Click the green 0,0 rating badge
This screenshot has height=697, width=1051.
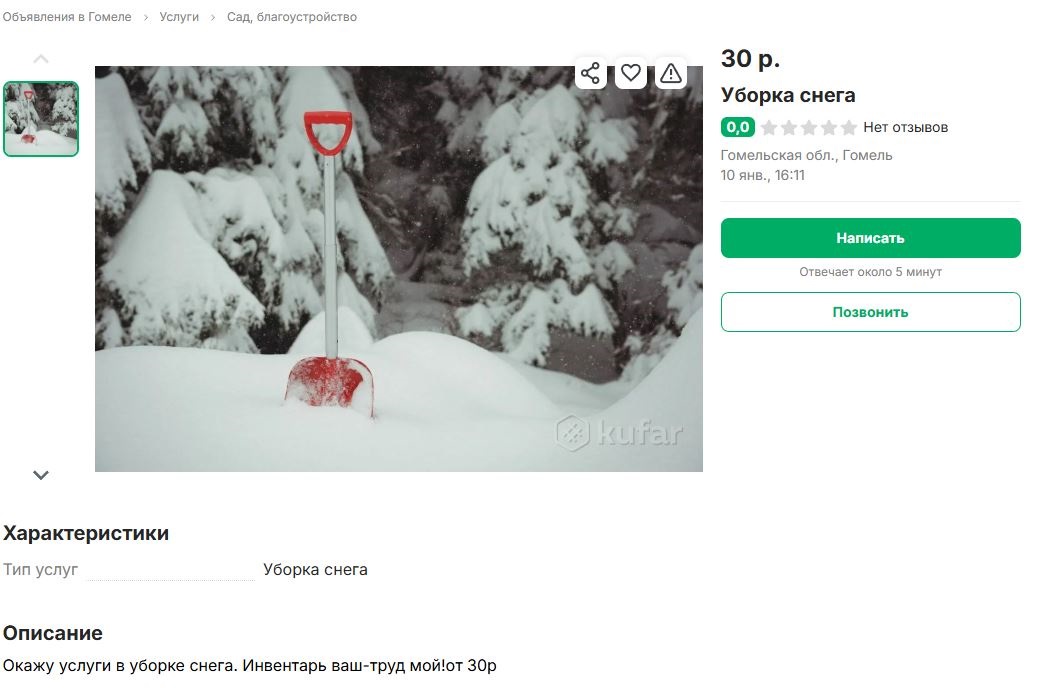[x=738, y=127]
